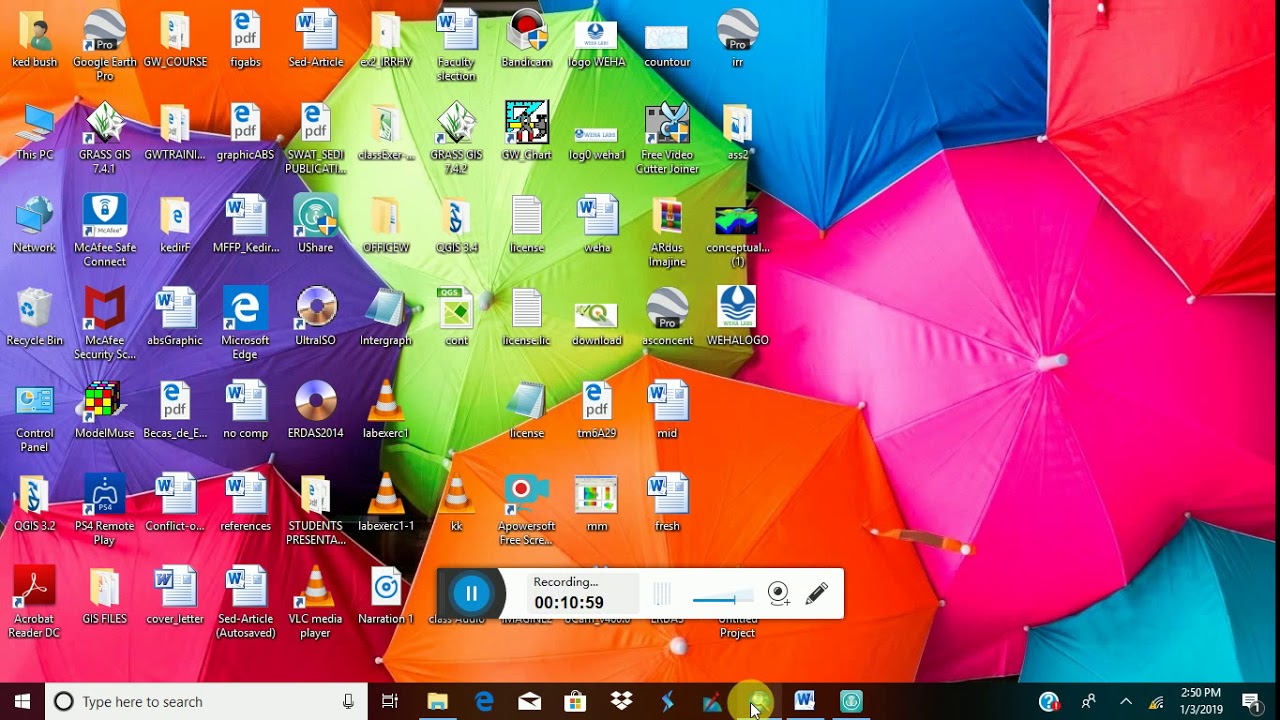Click the Network desktop icon

click(x=35, y=225)
